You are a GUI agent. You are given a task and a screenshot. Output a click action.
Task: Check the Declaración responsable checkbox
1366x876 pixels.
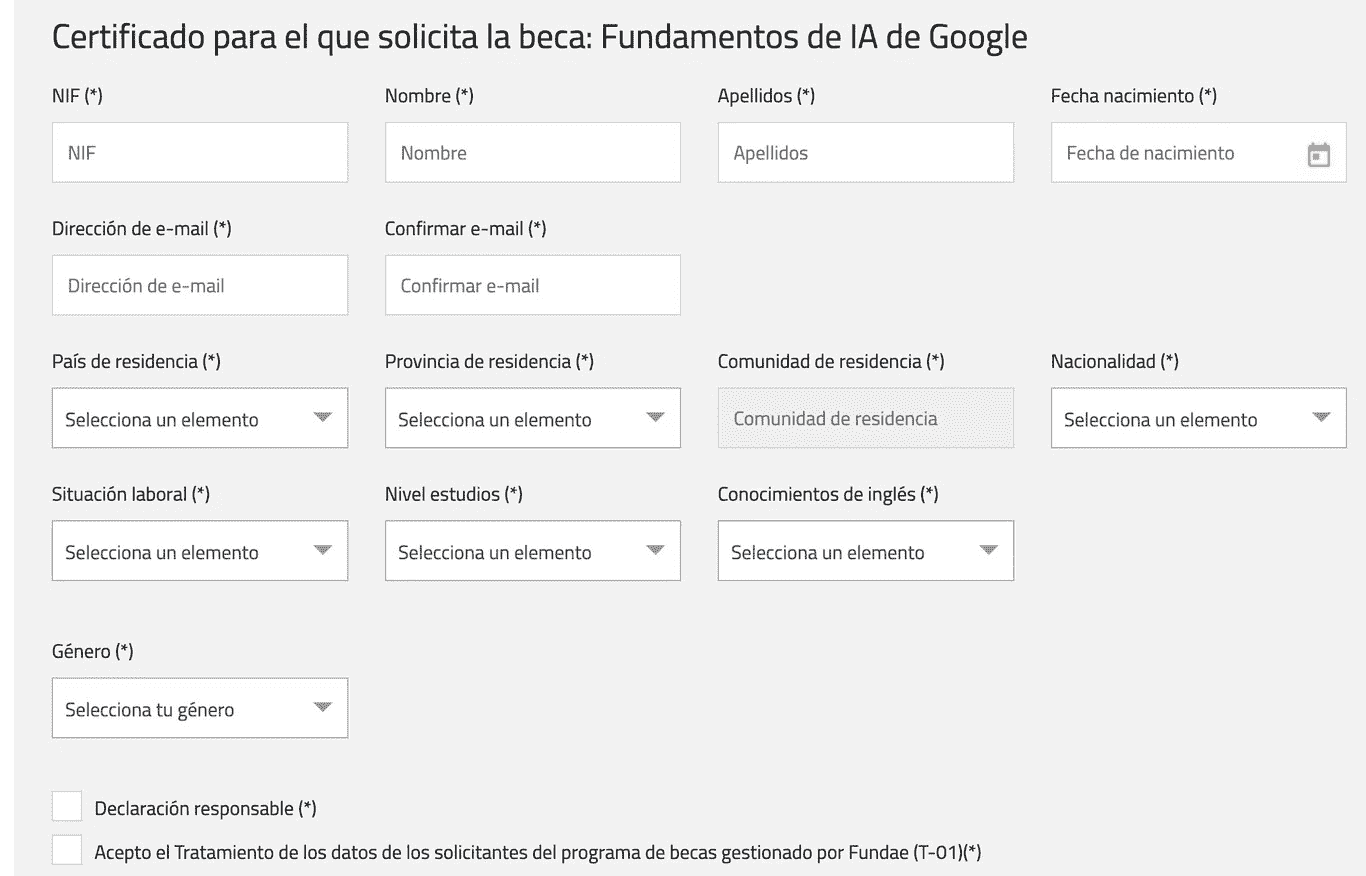coord(67,806)
